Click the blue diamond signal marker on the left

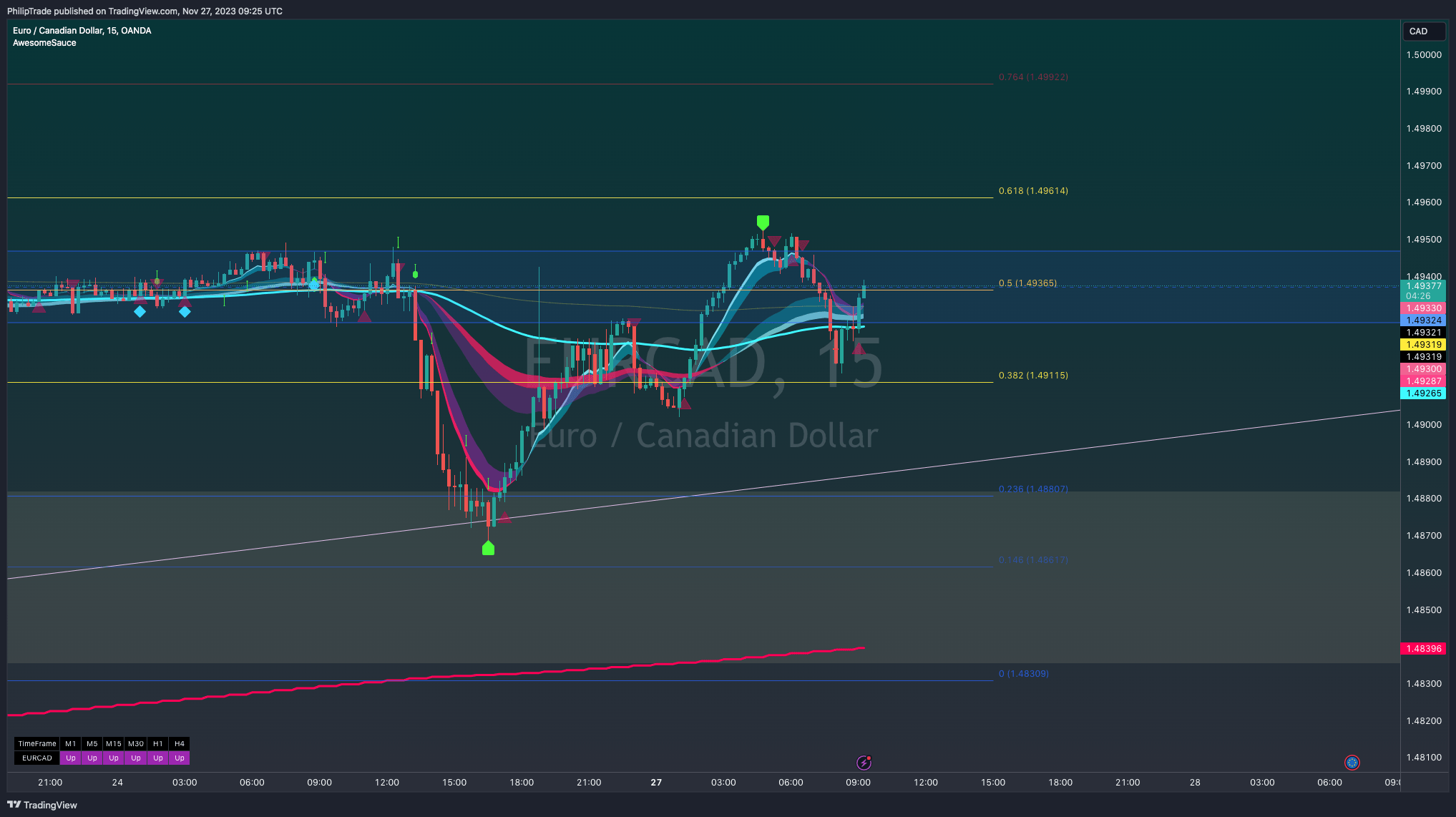coord(140,311)
